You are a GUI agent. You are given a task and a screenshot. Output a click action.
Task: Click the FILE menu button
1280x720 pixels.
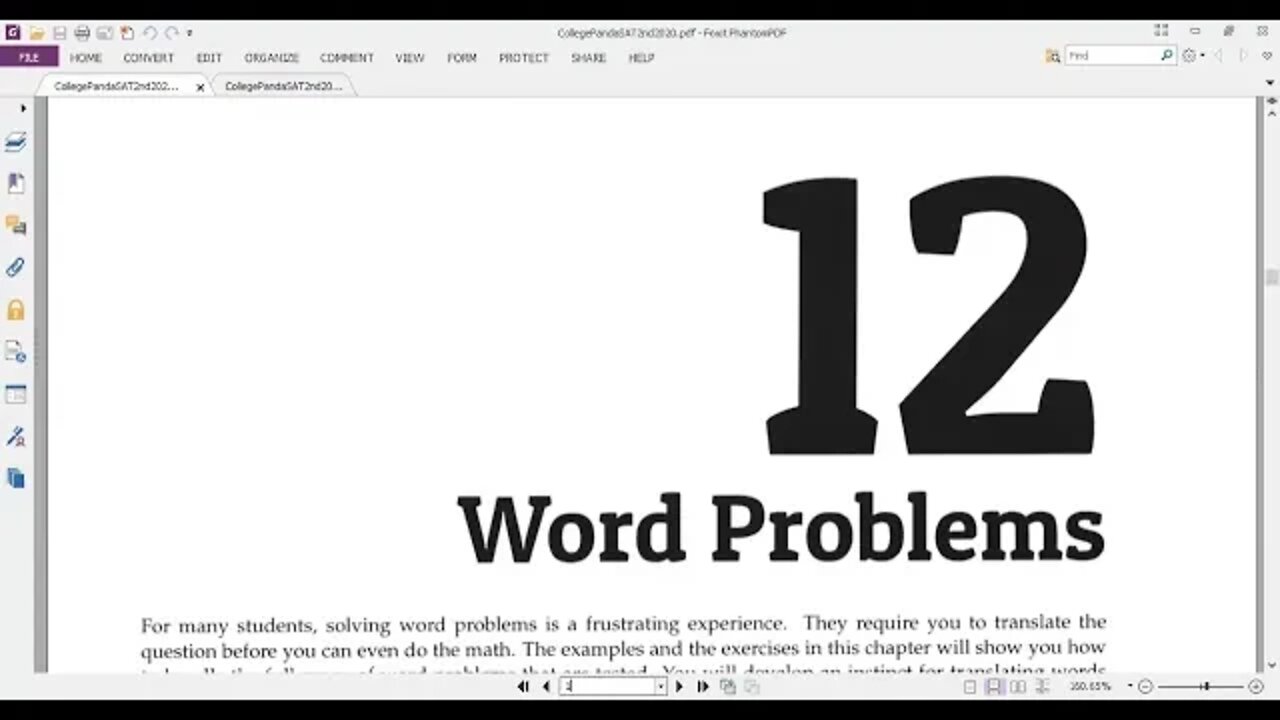(29, 57)
